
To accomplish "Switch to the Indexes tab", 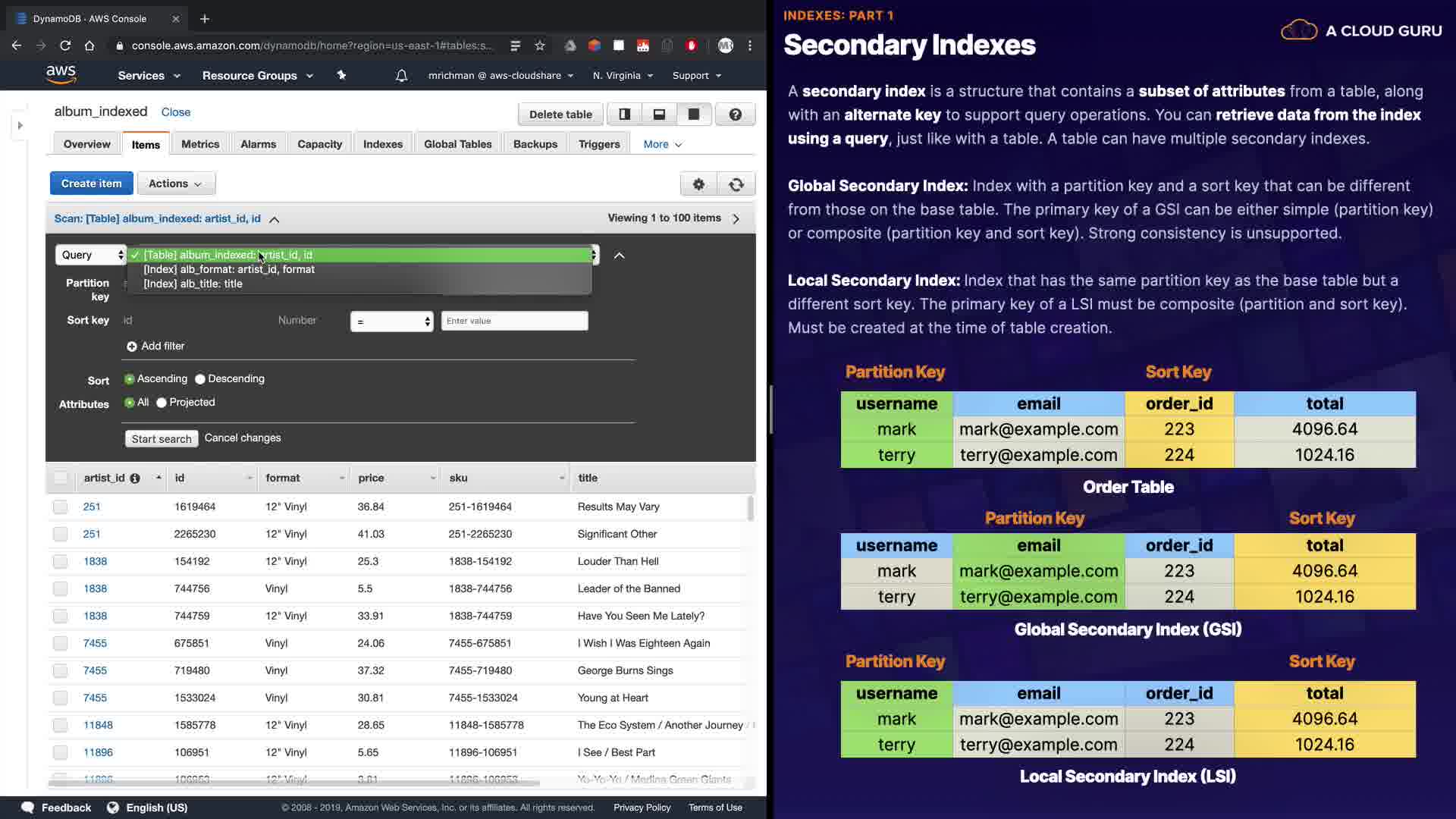I will pos(382,144).
